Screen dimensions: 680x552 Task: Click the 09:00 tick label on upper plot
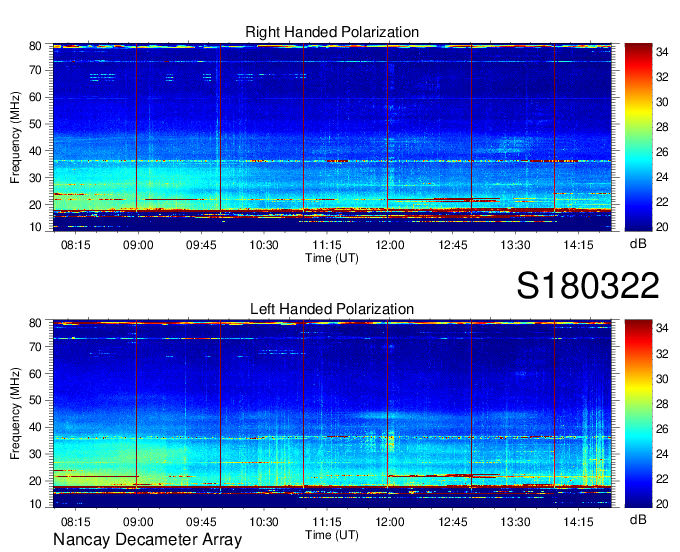(138, 245)
